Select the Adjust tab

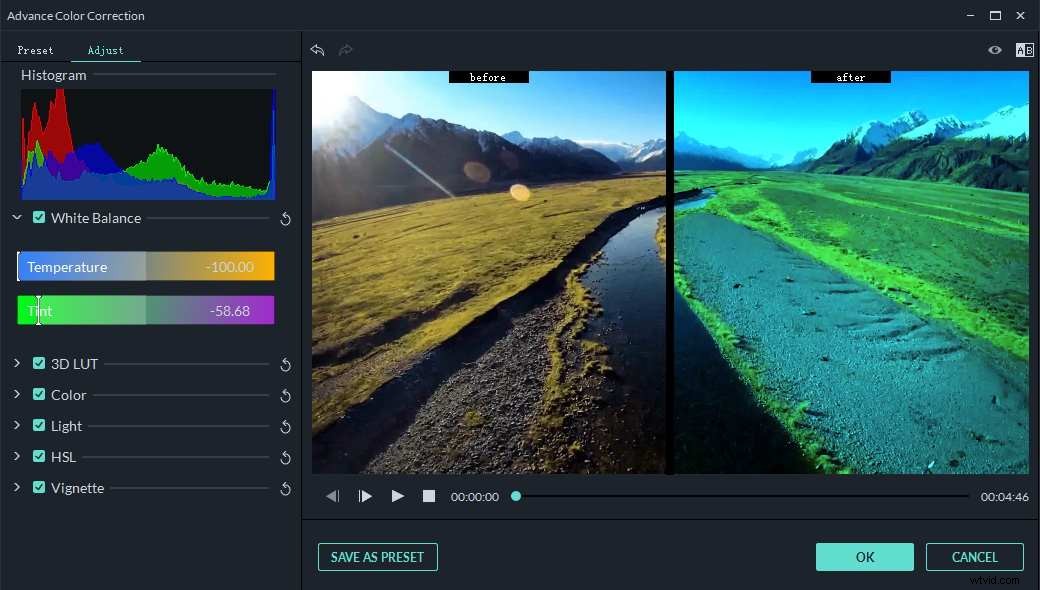(105, 50)
